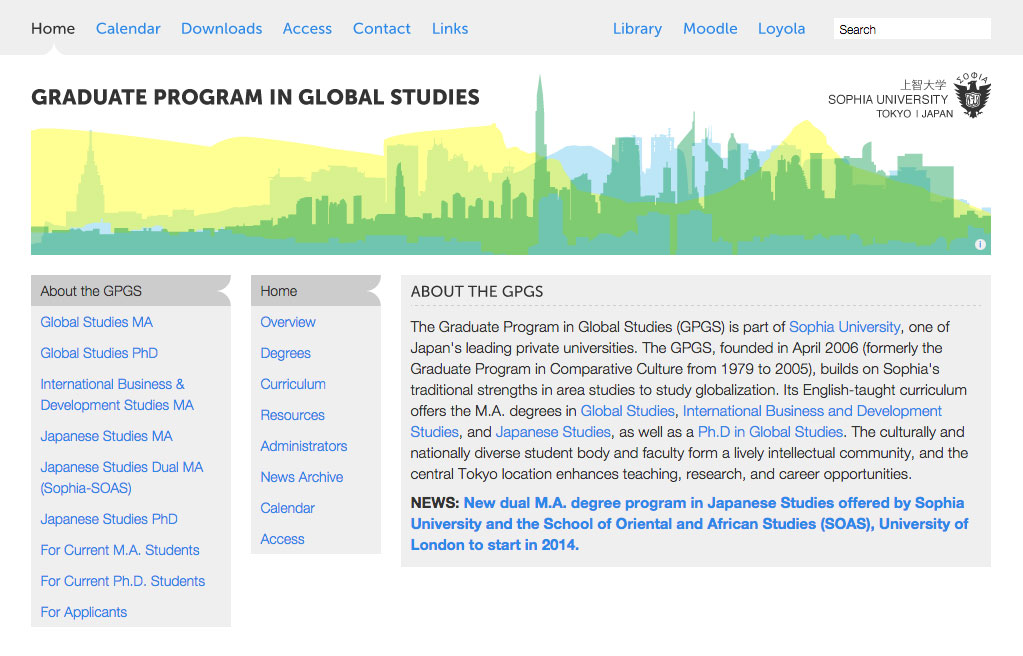1023x656 pixels.
Task: Select the About the GPGS sidebar header
Action: 130,291
